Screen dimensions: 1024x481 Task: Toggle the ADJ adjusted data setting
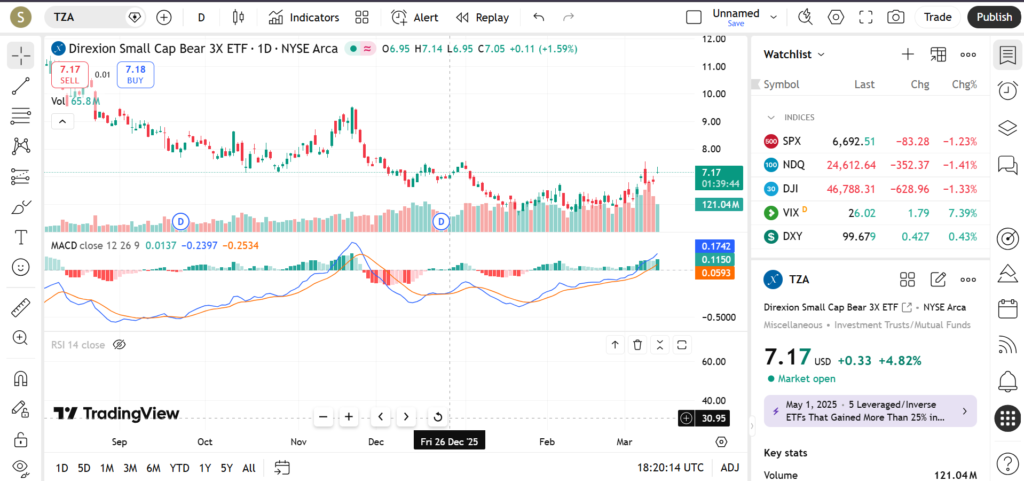[x=730, y=467]
